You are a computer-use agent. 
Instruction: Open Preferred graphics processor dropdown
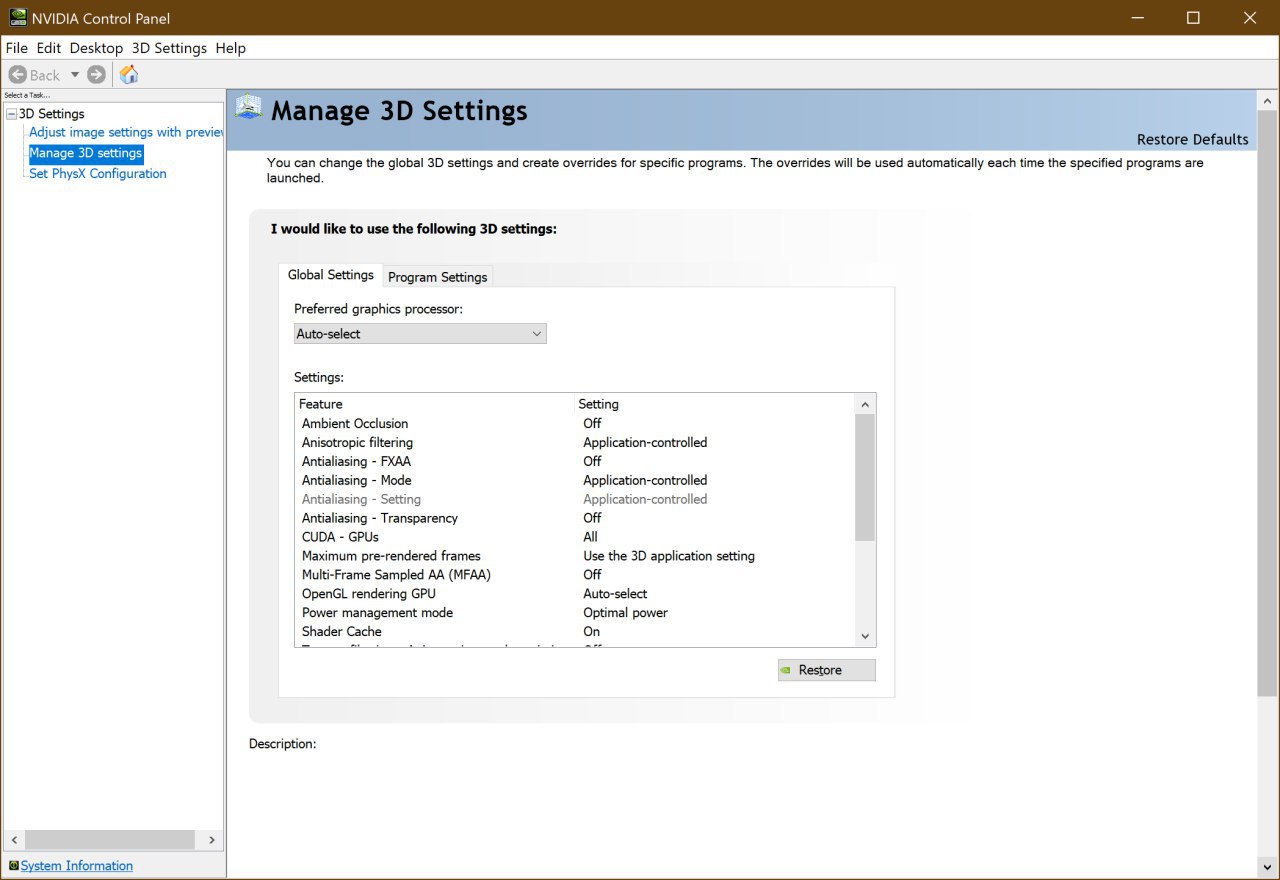tap(420, 334)
